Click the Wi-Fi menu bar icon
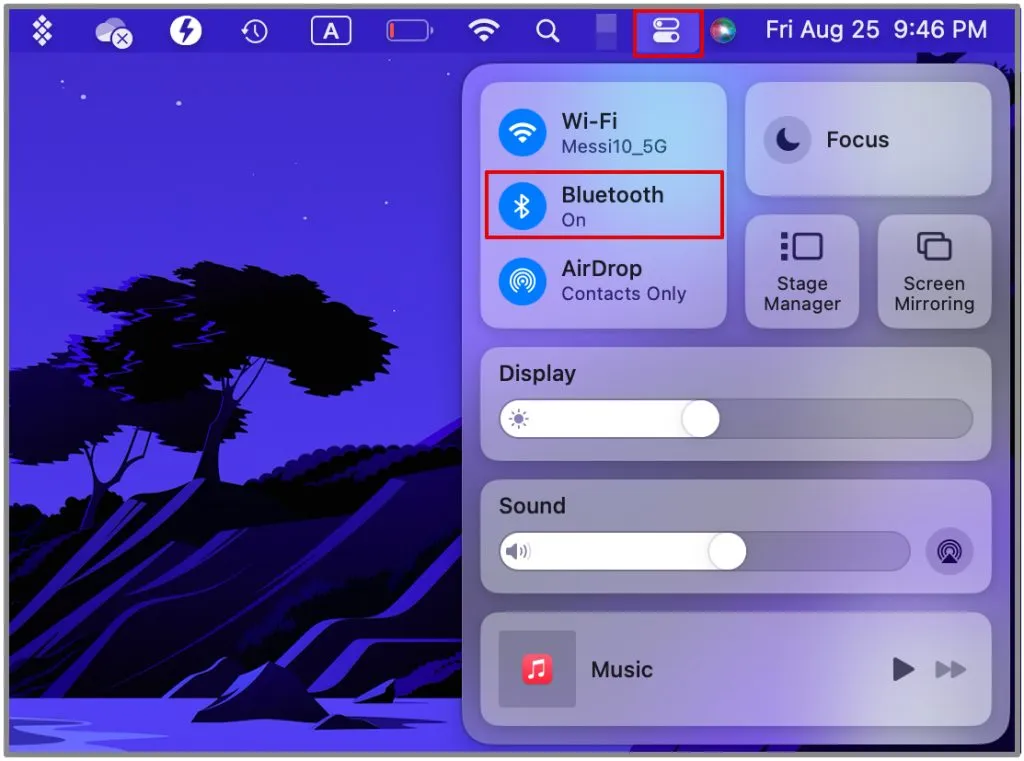Screen dimensions: 1024x761 click(x=484, y=30)
